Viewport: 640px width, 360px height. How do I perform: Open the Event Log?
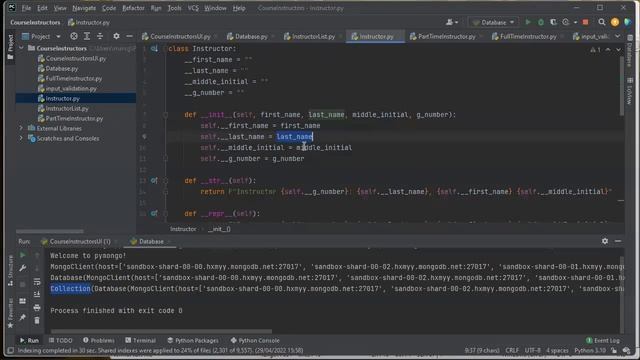coord(603,340)
